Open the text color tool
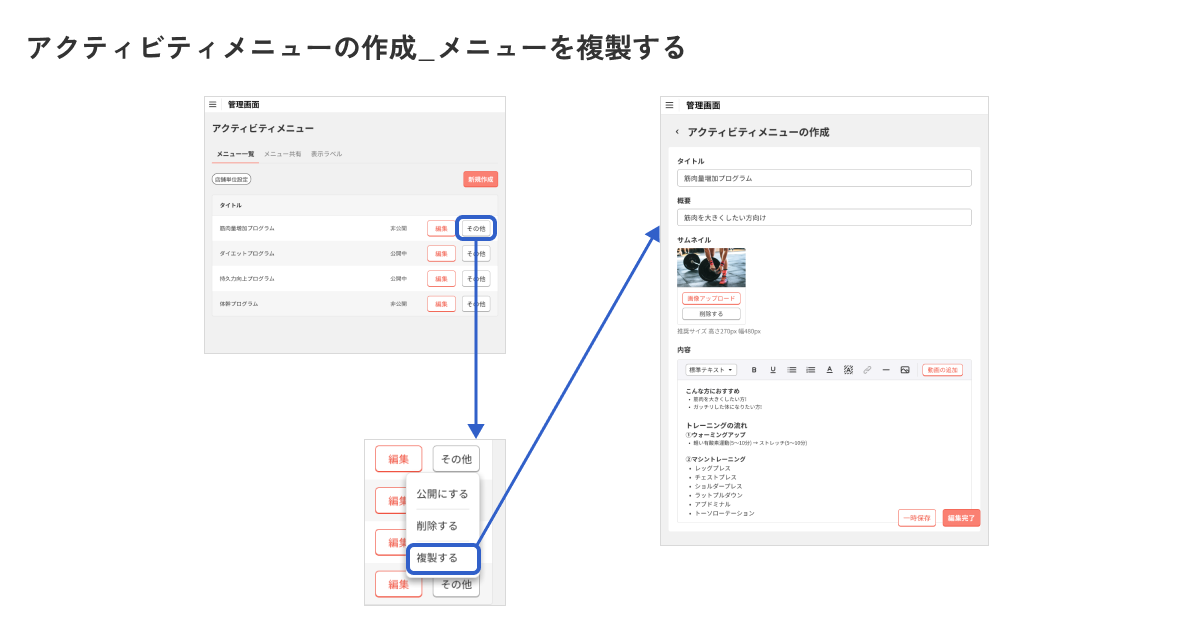1194x622 pixels. tap(829, 370)
